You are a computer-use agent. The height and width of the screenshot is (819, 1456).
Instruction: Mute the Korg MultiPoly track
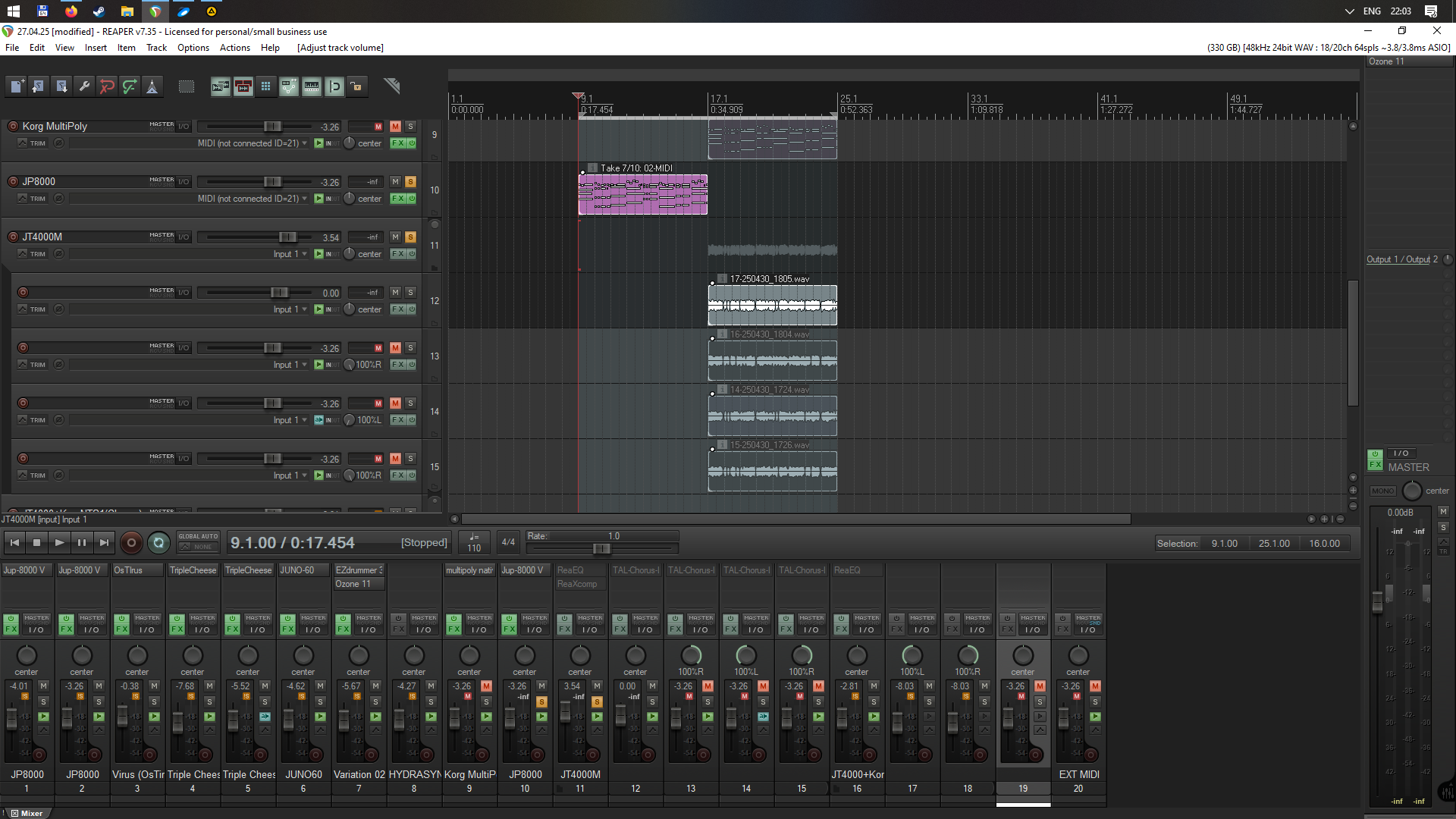click(x=395, y=127)
